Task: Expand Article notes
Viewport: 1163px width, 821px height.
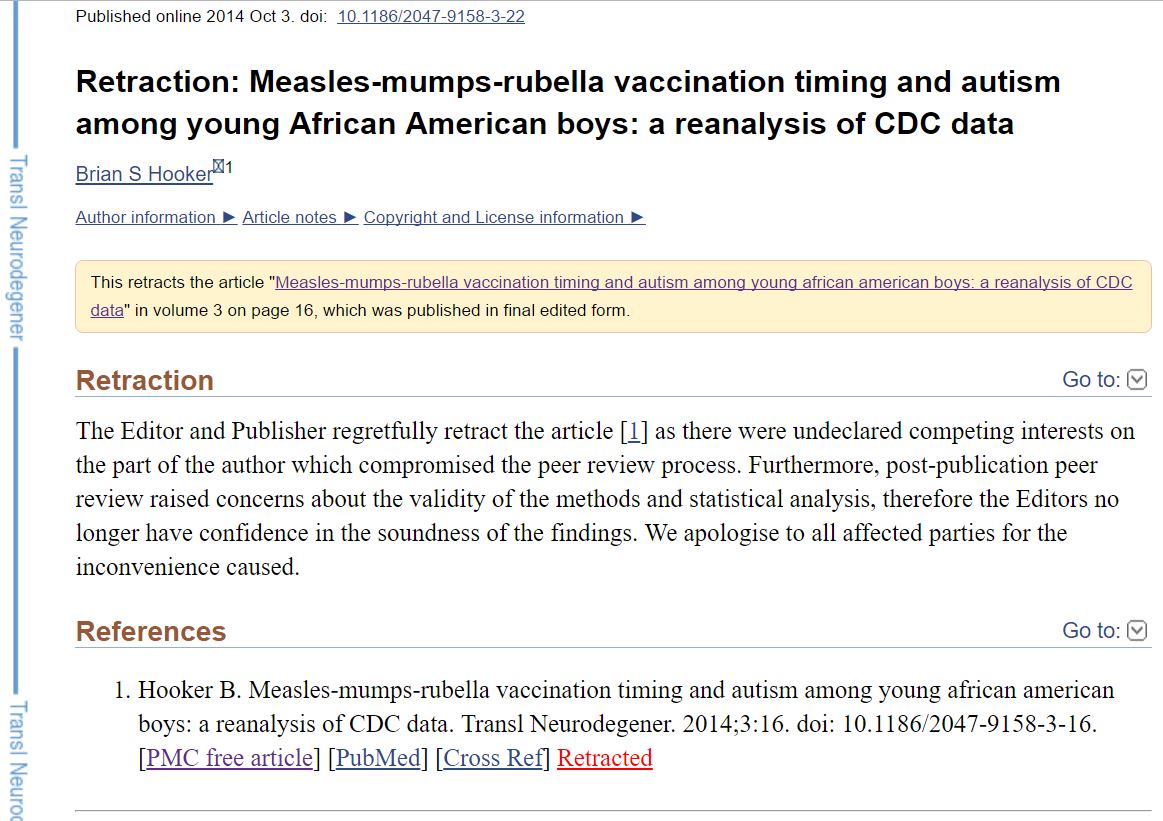Action: coord(299,218)
